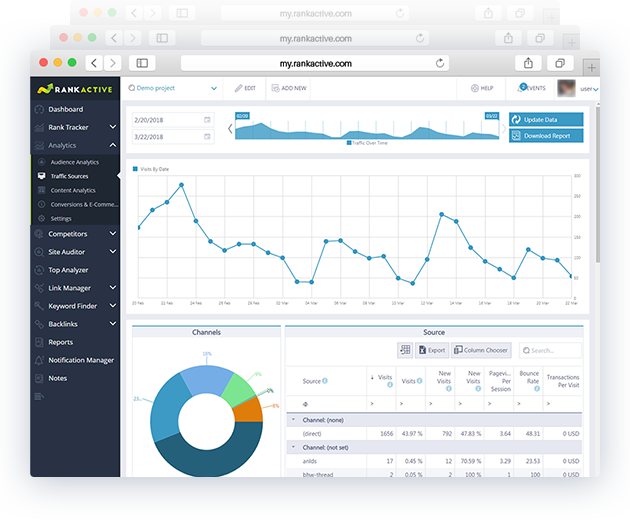The height and width of the screenshot is (520, 630).
Task: Click the 2/20/2018 start date field
Action: [173, 120]
